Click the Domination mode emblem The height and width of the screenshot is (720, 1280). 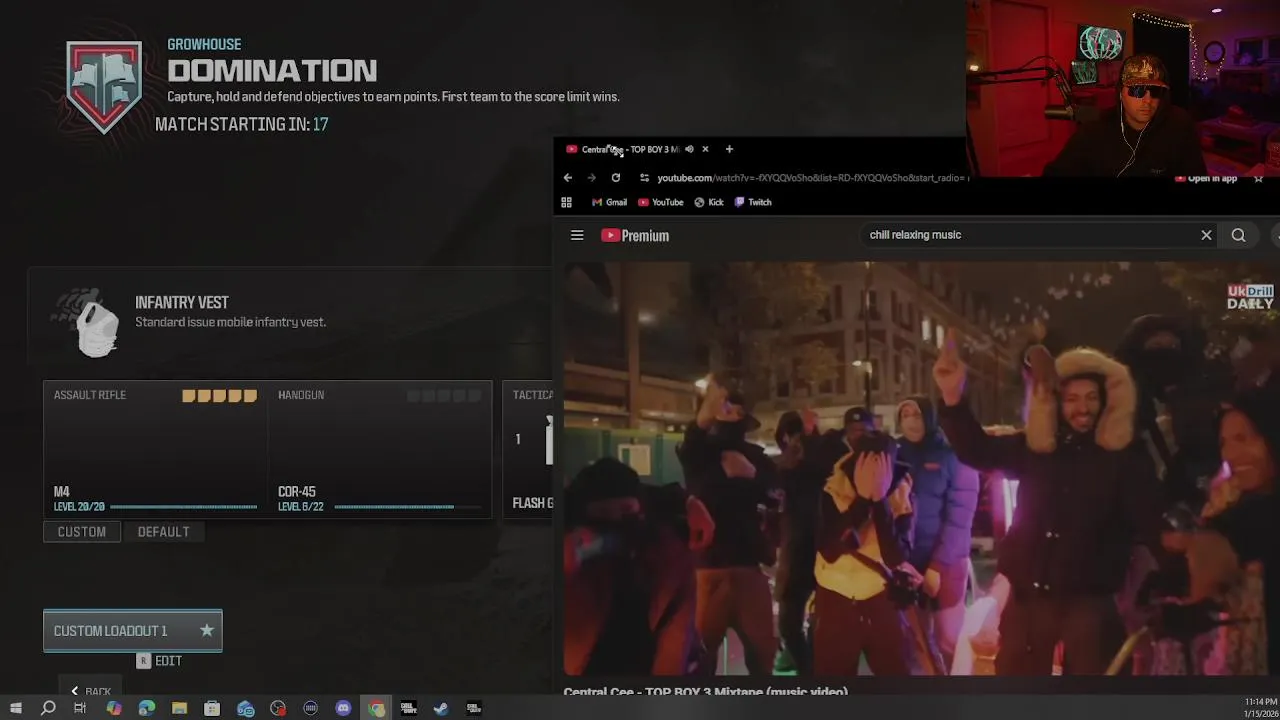[x=104, y=87]
